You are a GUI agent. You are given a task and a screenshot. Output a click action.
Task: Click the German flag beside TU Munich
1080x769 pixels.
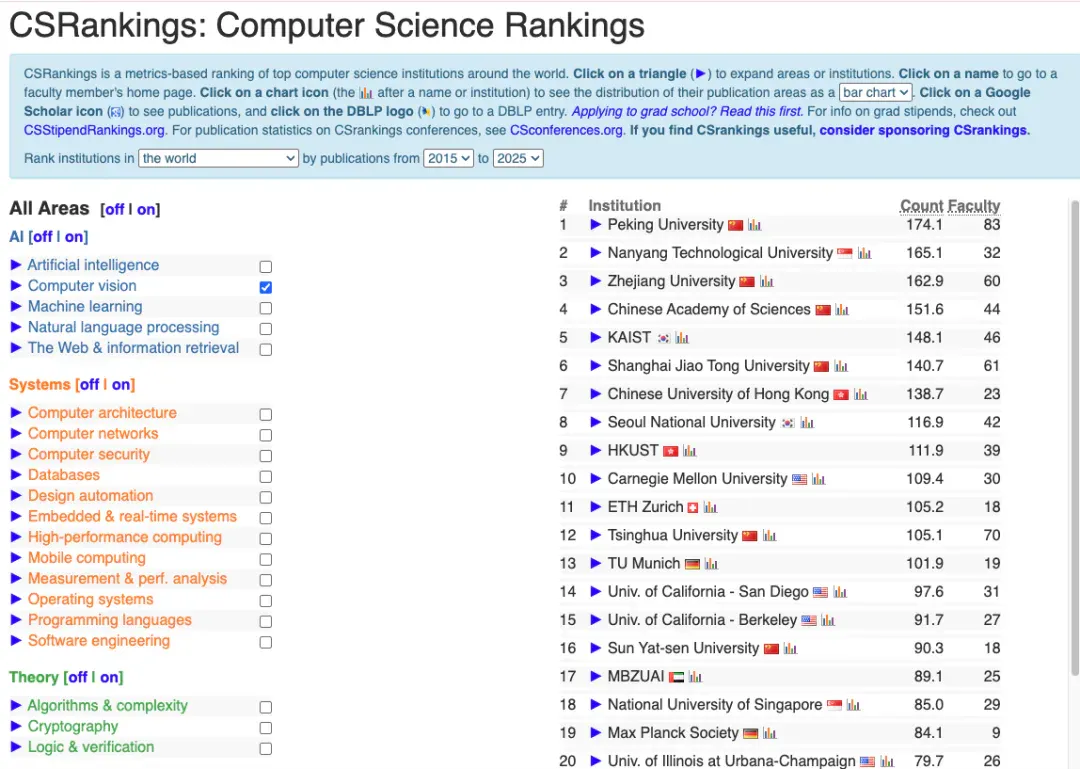pyautogui.click(x=692, y=564)
